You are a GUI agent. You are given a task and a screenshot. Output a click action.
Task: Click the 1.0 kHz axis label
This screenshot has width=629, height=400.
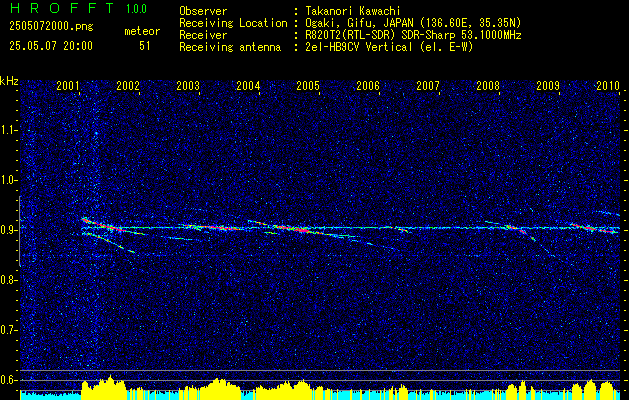click(9, 180)
